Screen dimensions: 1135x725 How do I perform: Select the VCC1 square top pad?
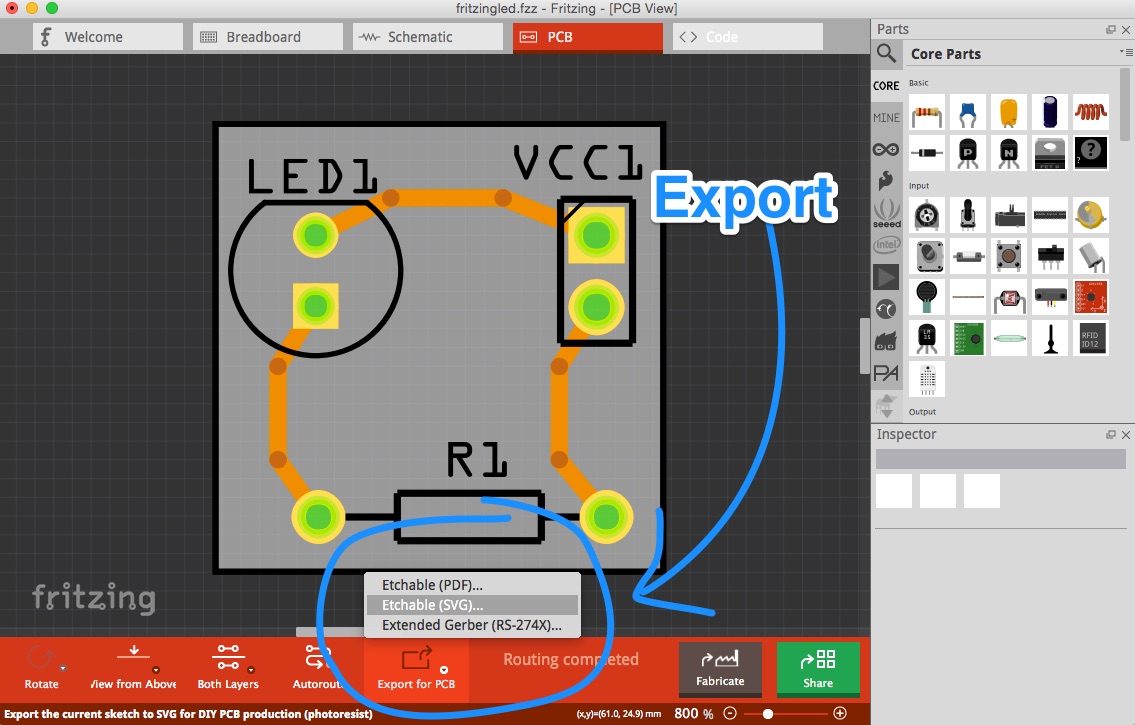pyautogui.click(x=596, y=235)
